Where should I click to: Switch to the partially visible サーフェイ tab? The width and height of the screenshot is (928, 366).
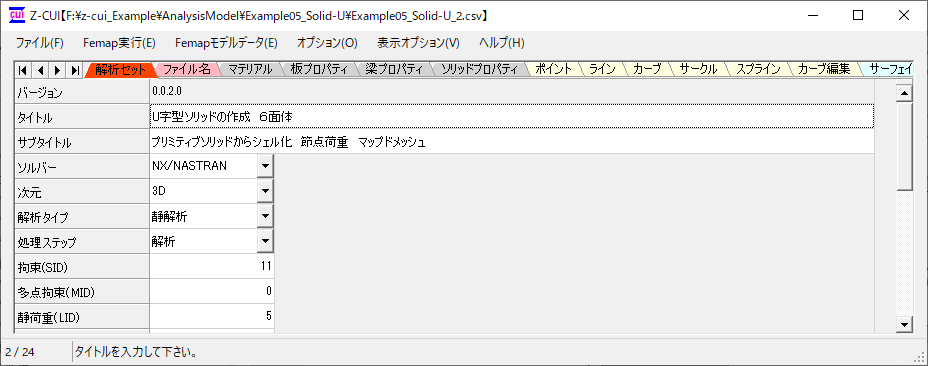point(889,69)
